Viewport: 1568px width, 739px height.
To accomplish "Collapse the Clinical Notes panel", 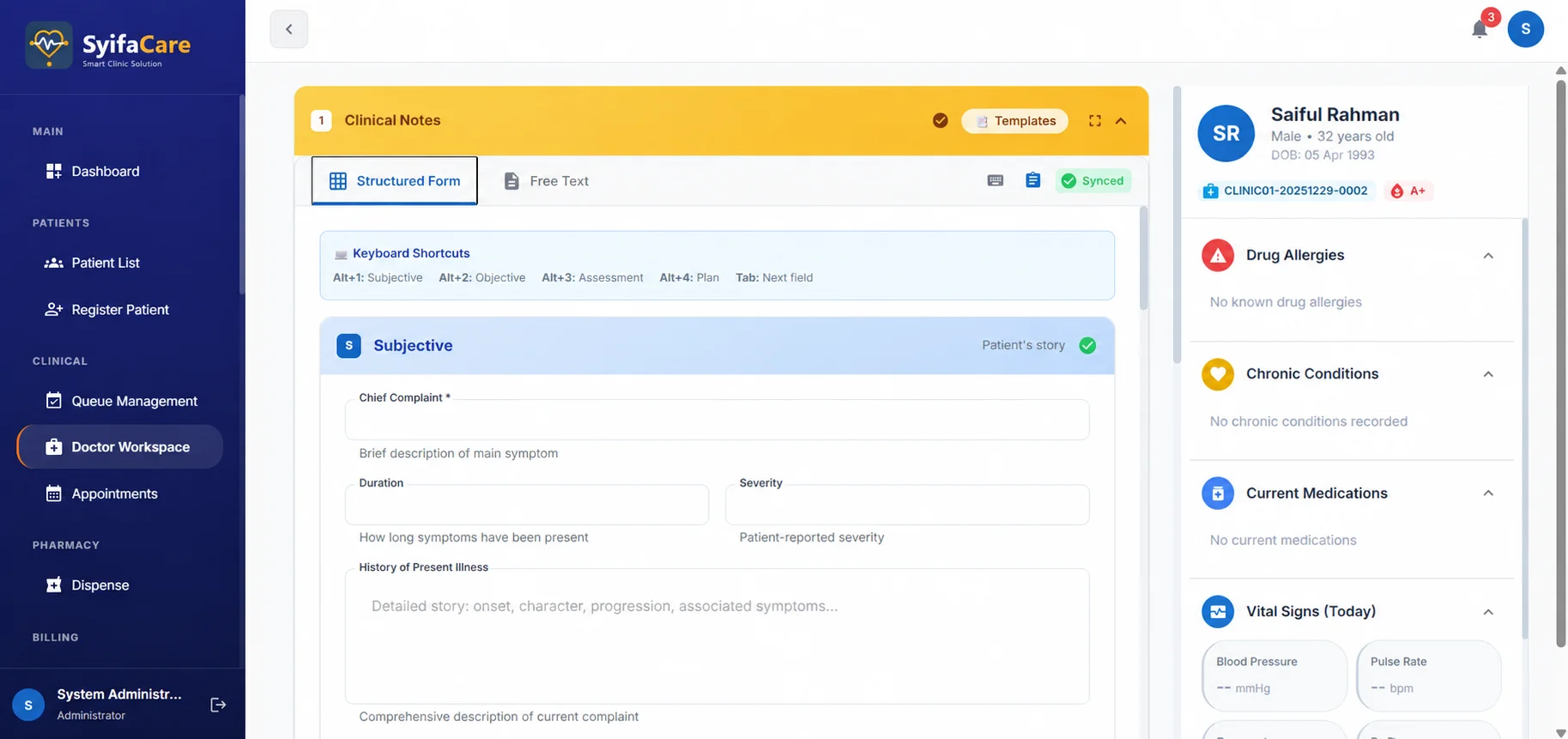I will coord(1121,121).
